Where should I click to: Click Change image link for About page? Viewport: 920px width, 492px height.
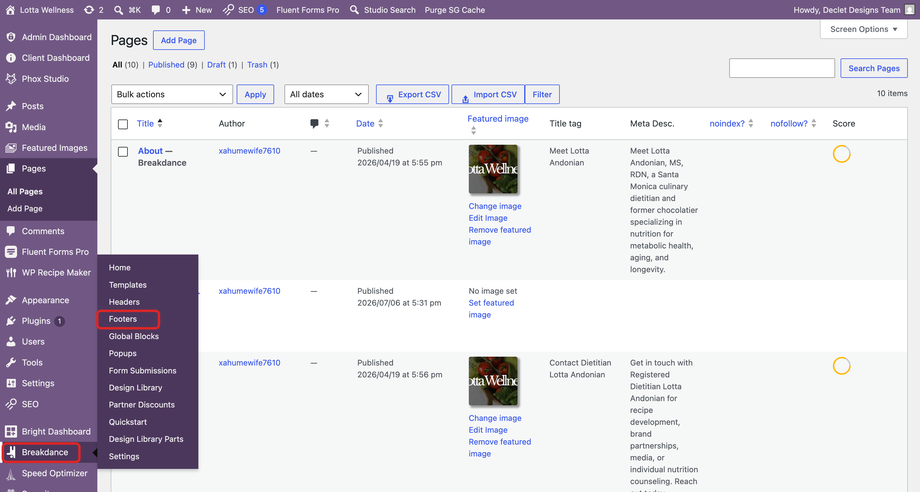tap(495, 206)
